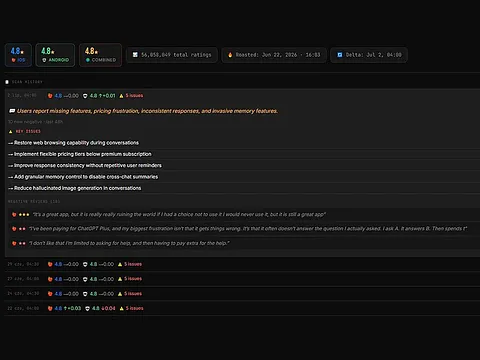Click the apple icon on the iOS card
Viewport: 480px width, 360px height.
(x=13, y=60)
